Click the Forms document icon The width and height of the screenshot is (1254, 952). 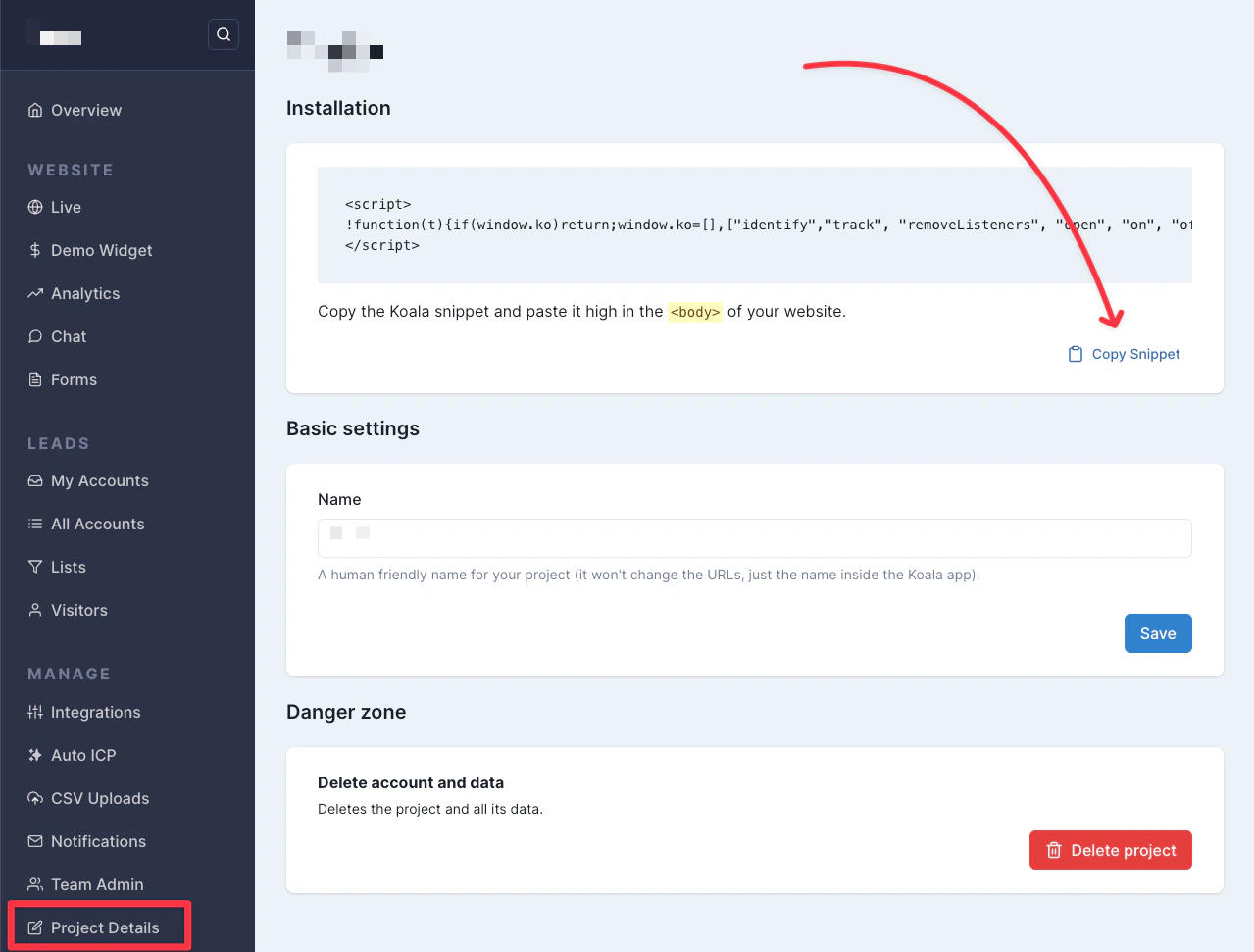tap(35, 379)
